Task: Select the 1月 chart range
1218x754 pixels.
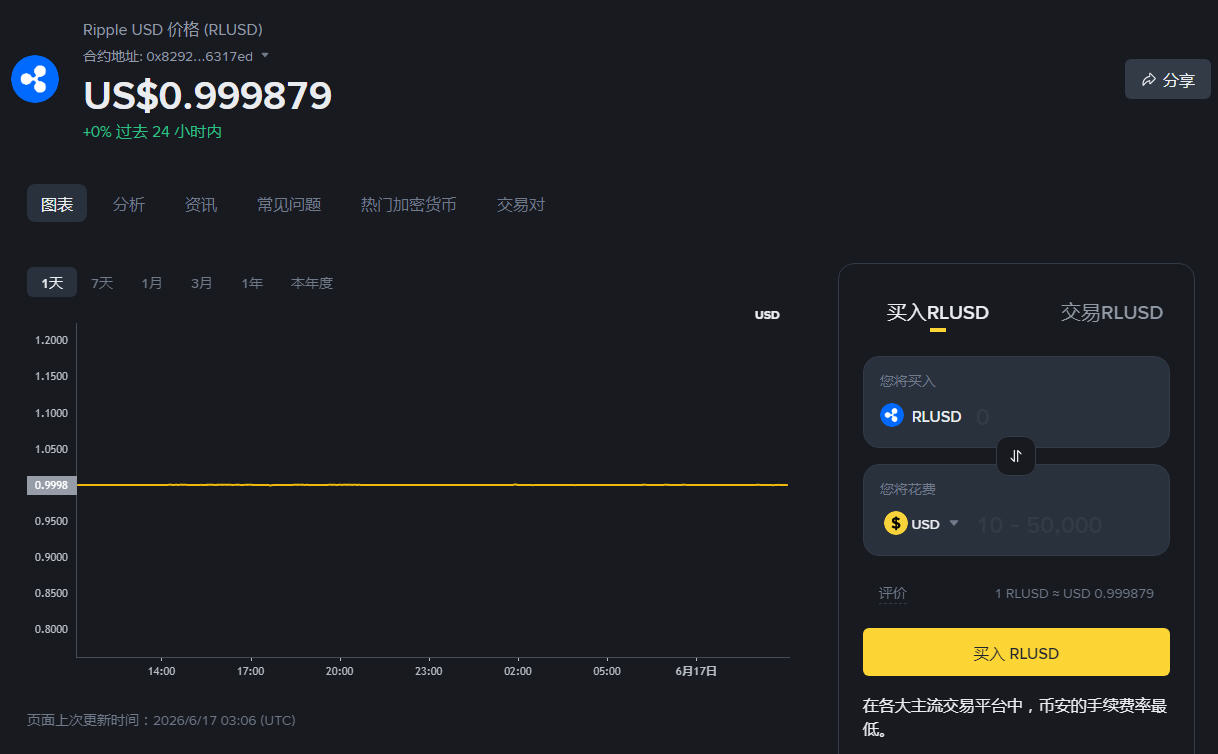Action: (x=152, y=283)
